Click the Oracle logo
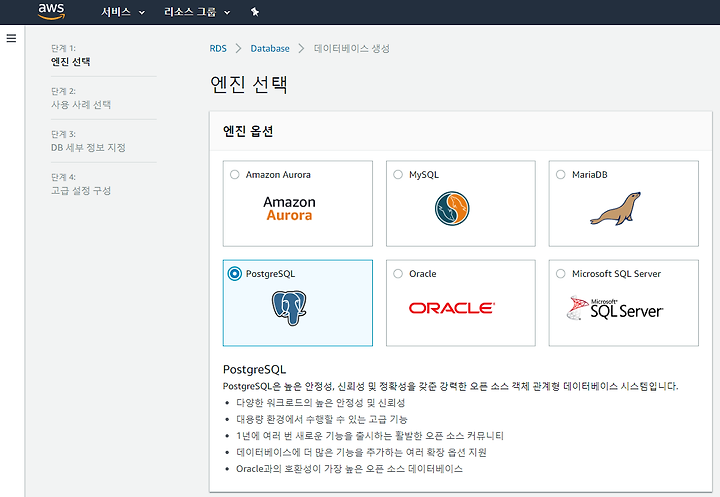Image resolution: width=720 pixels, height=497 pixels. (452, 308)
